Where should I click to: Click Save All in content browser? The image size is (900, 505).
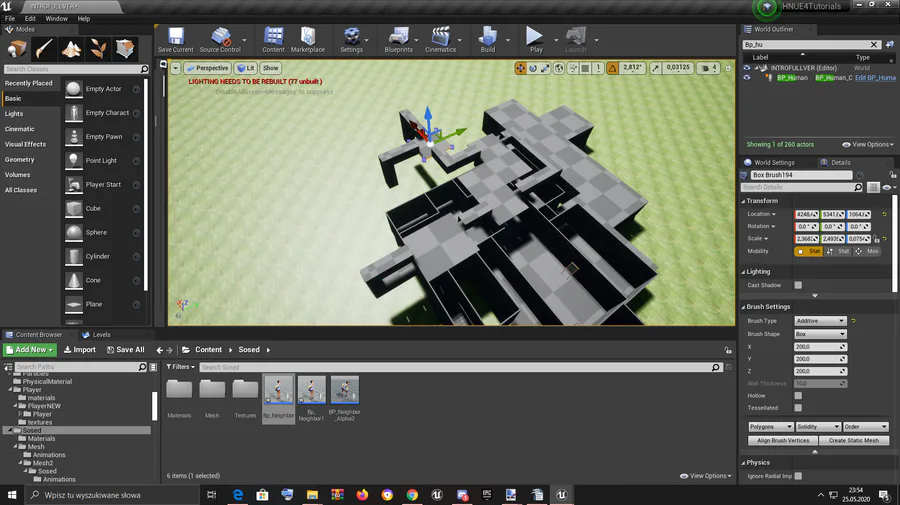tap(126, 349)
